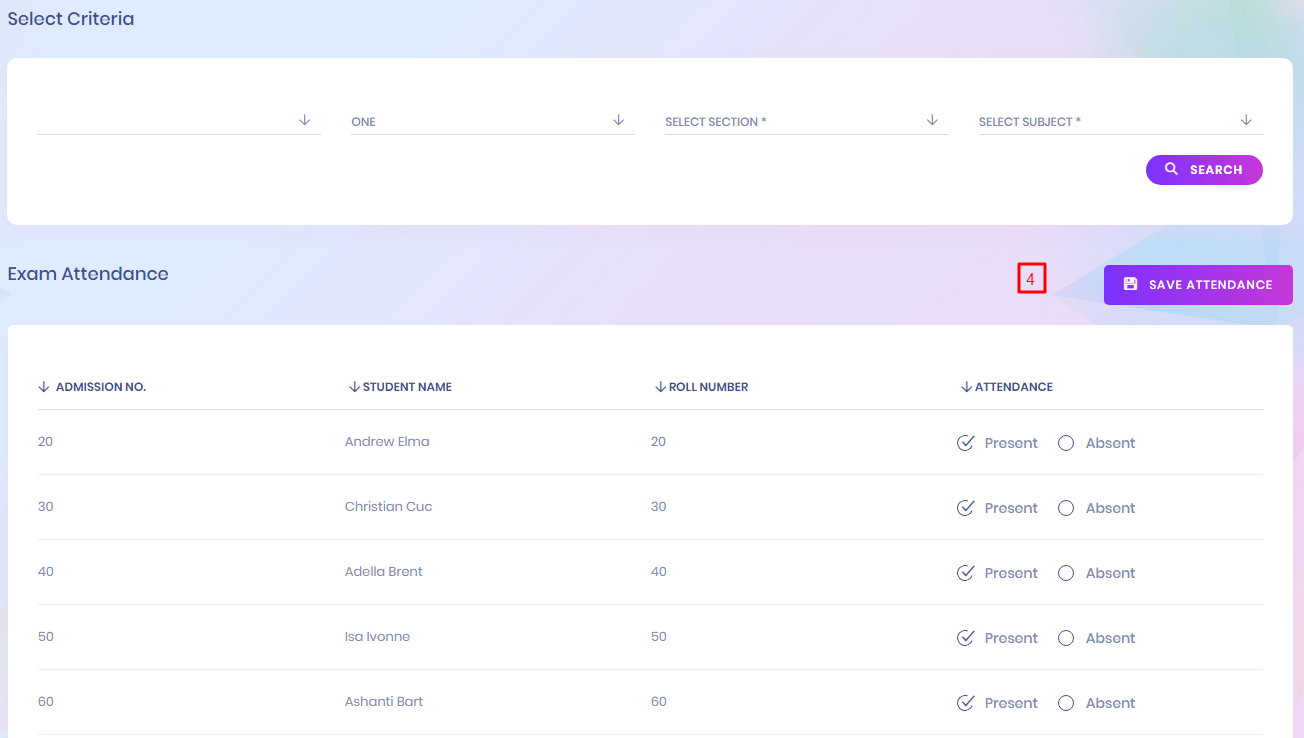Click the Save Attendance button
Viewport: 1304px width, 738px height.
(x=1198, y=285)
